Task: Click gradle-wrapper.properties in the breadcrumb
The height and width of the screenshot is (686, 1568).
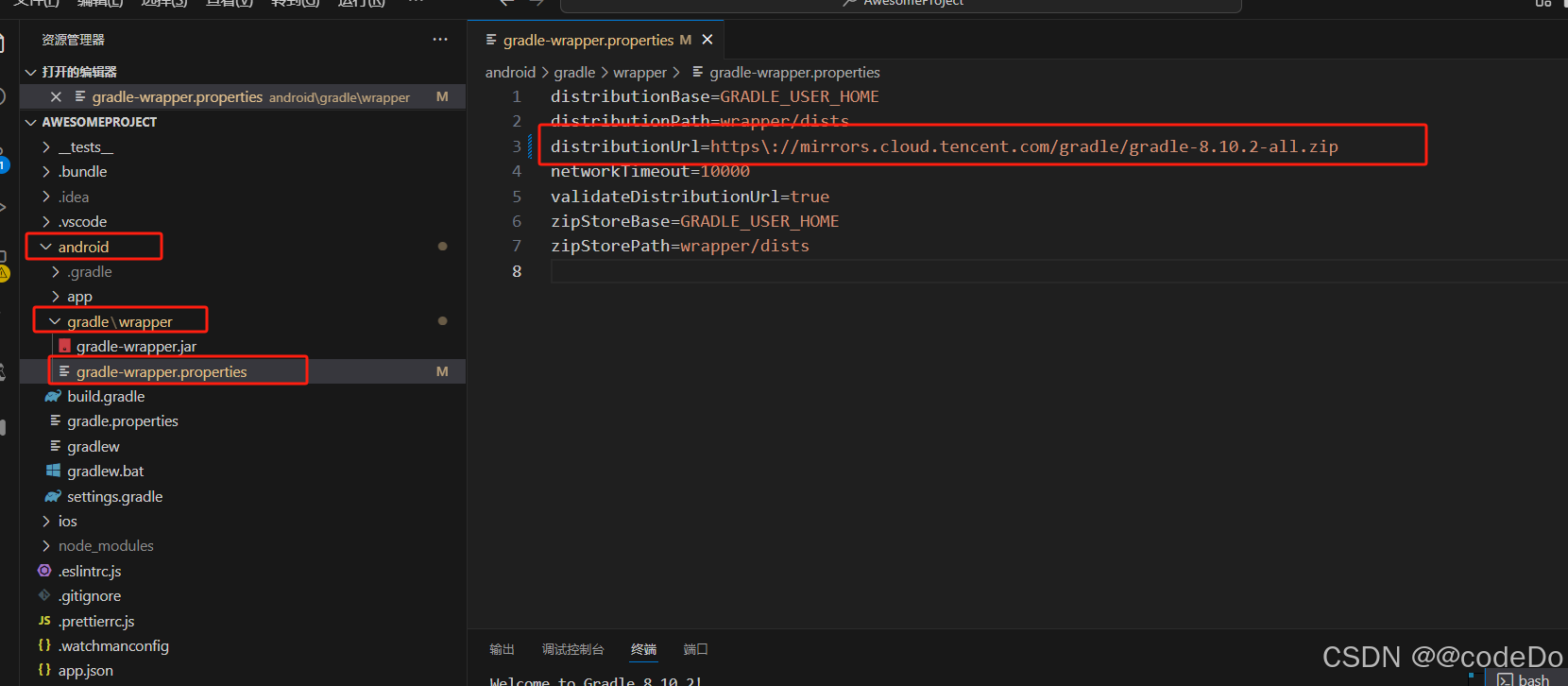Action: (794, 73)
